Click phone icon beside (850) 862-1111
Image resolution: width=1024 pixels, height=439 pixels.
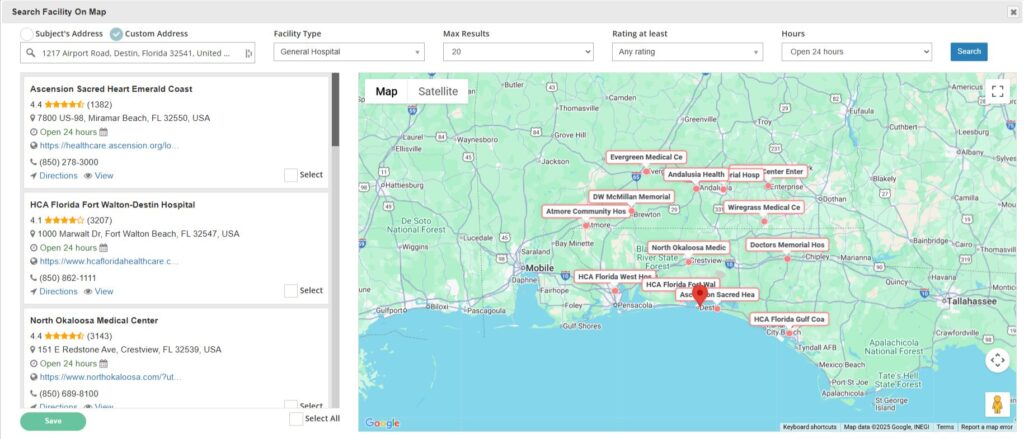[x=33, y=278]
